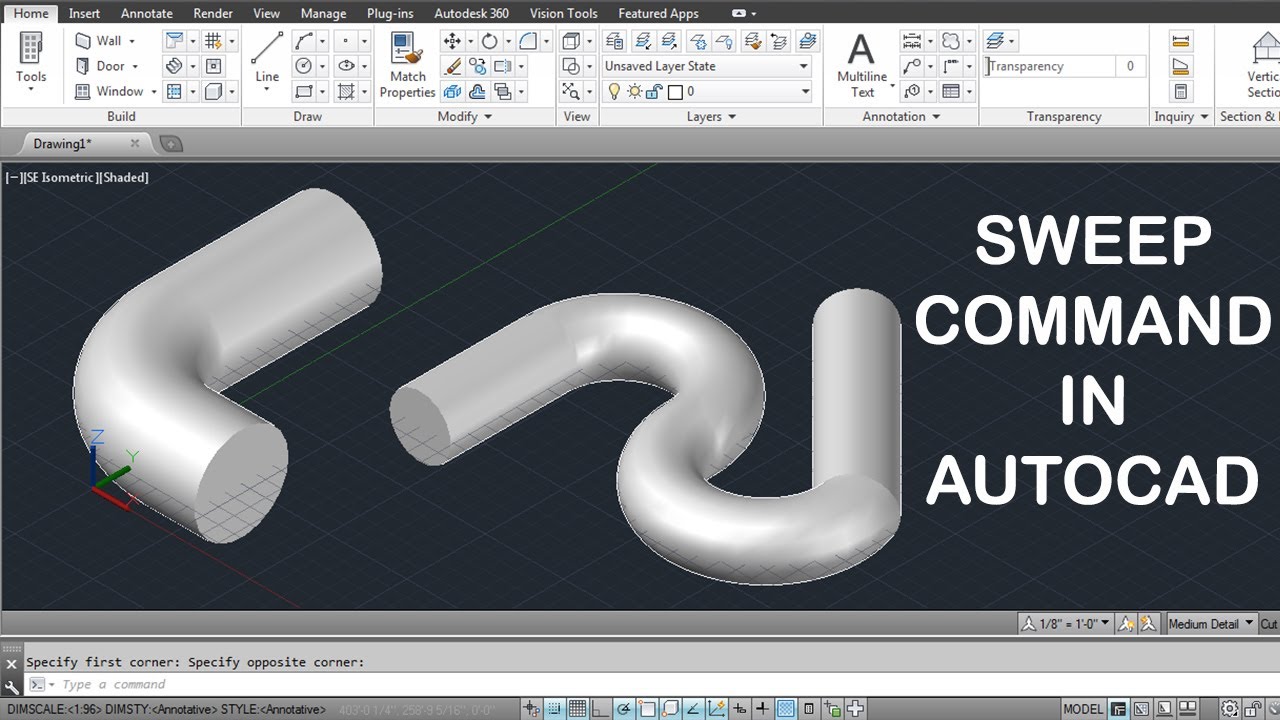Open the workspace switching gear icon
The height and width of the screenshot is (720, 1280).
coord(1229,709)
